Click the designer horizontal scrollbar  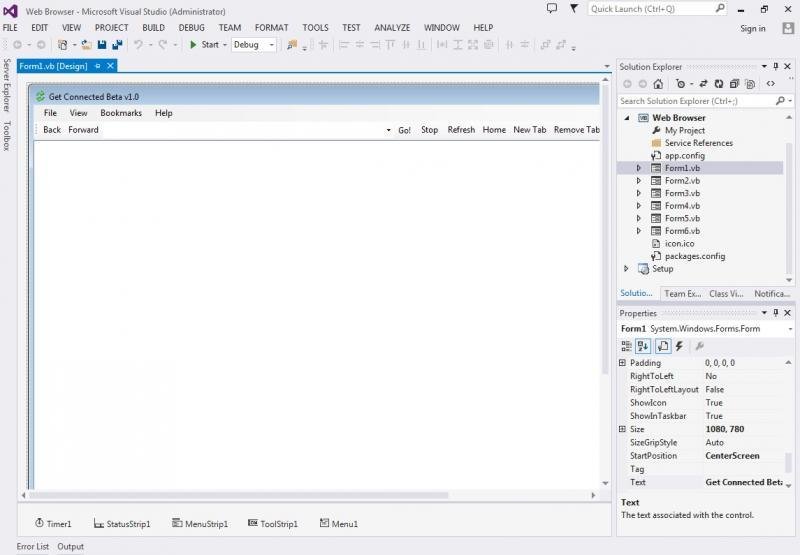point(239,495)
